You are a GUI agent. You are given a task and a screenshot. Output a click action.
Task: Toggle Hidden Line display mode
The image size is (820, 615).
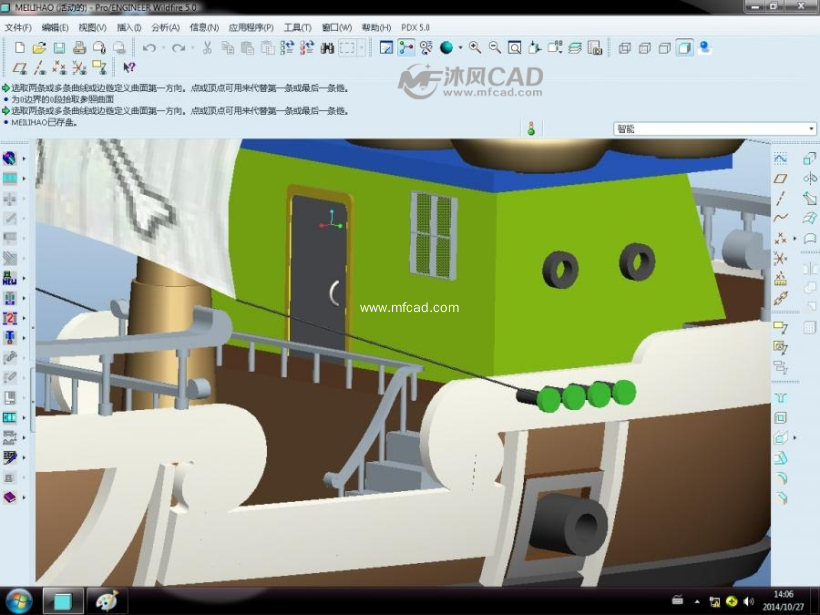pos(644,47)
